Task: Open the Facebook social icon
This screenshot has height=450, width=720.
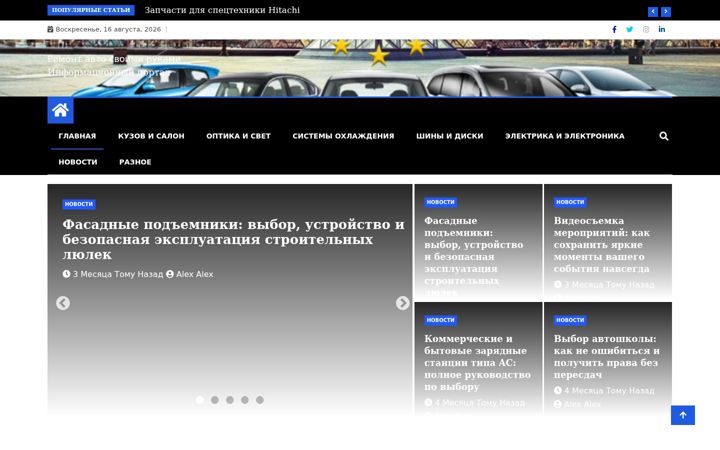Action: [x=614, y=29]
